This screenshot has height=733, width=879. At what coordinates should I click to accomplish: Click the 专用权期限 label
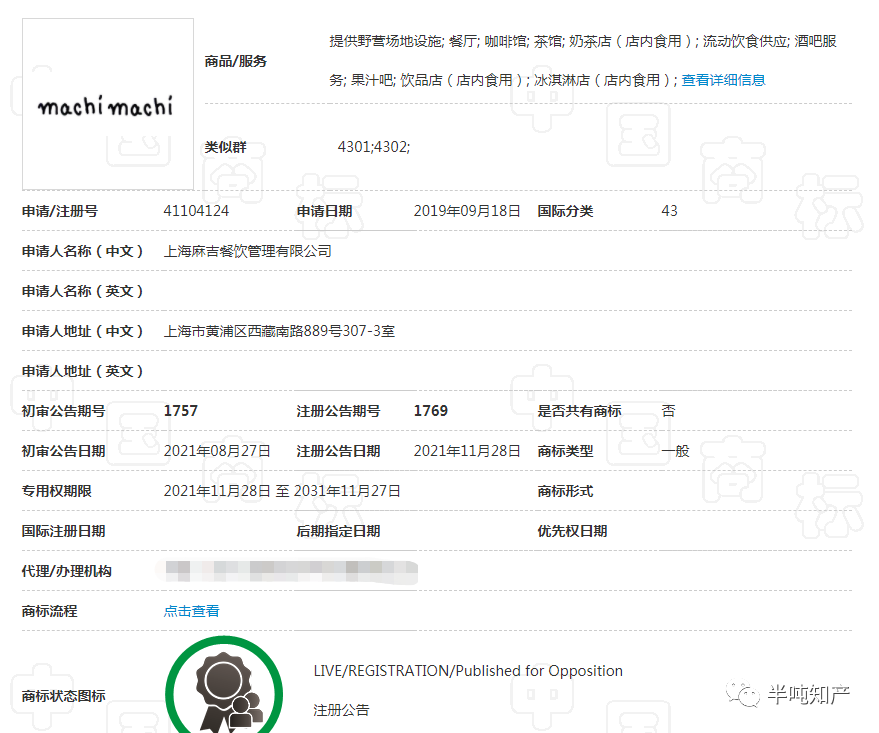[57, 491]
